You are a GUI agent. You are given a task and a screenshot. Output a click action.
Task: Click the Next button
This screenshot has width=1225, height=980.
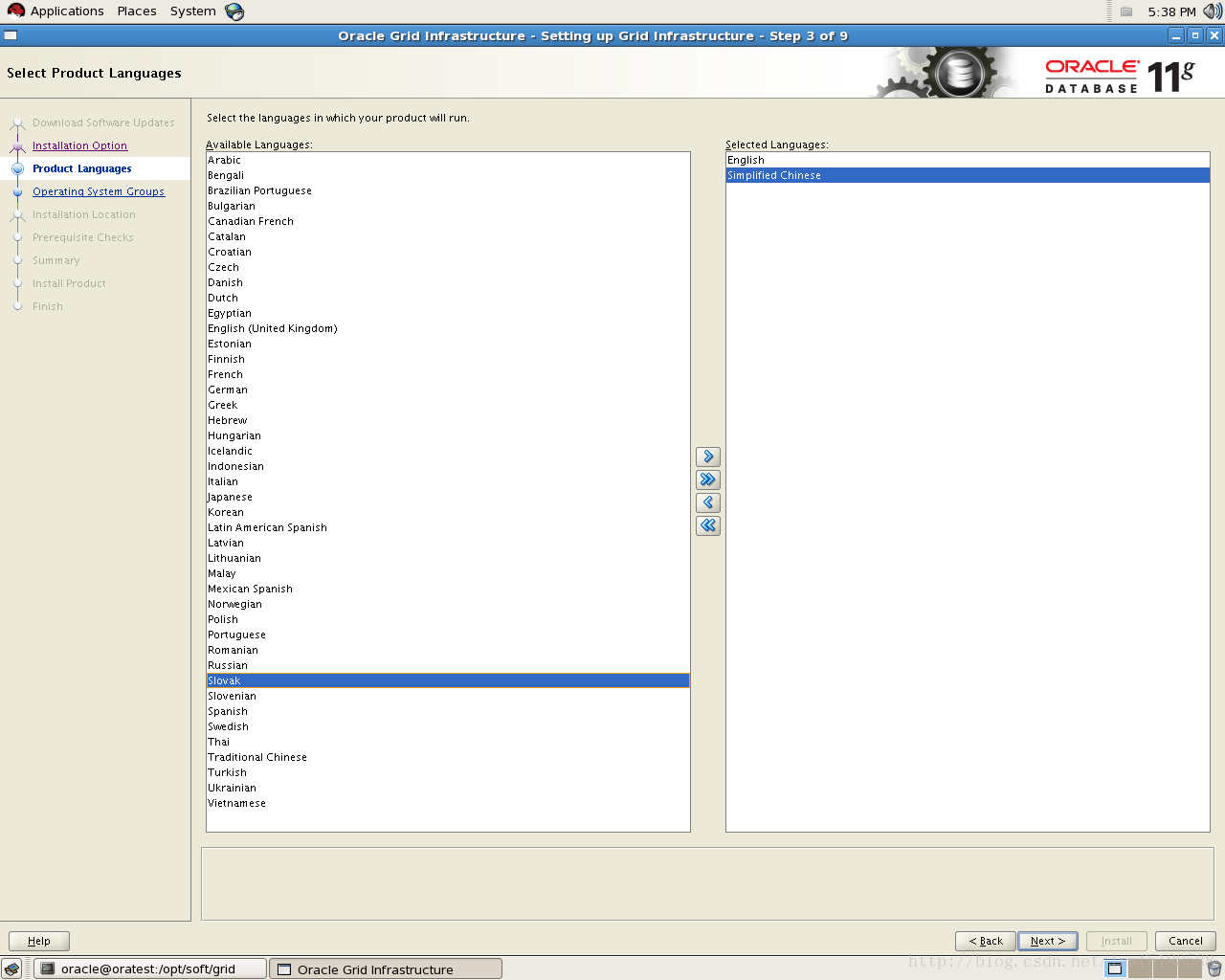(x=1048, y=941)
